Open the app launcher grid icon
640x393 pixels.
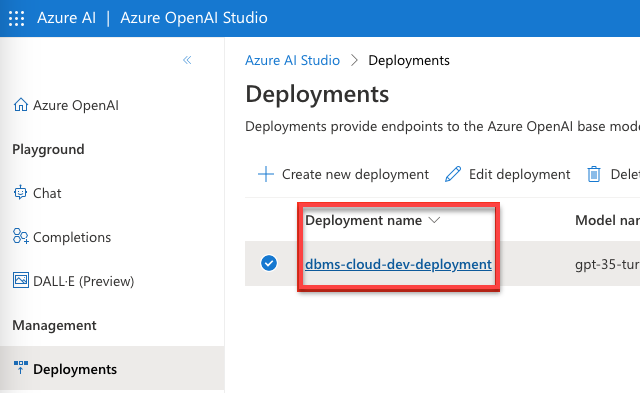(x=16, y=18)
